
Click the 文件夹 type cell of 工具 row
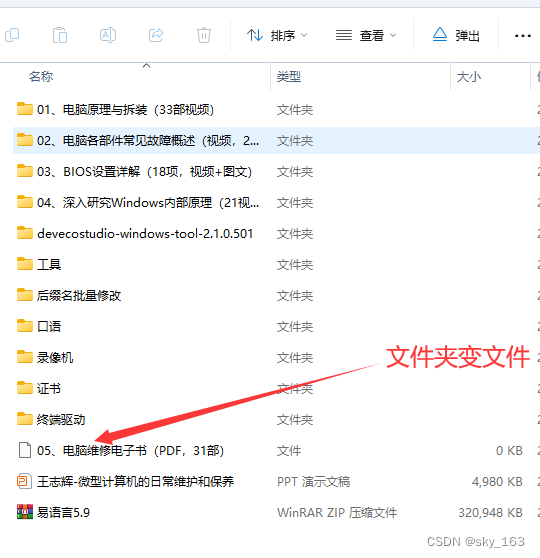[295, 264]
